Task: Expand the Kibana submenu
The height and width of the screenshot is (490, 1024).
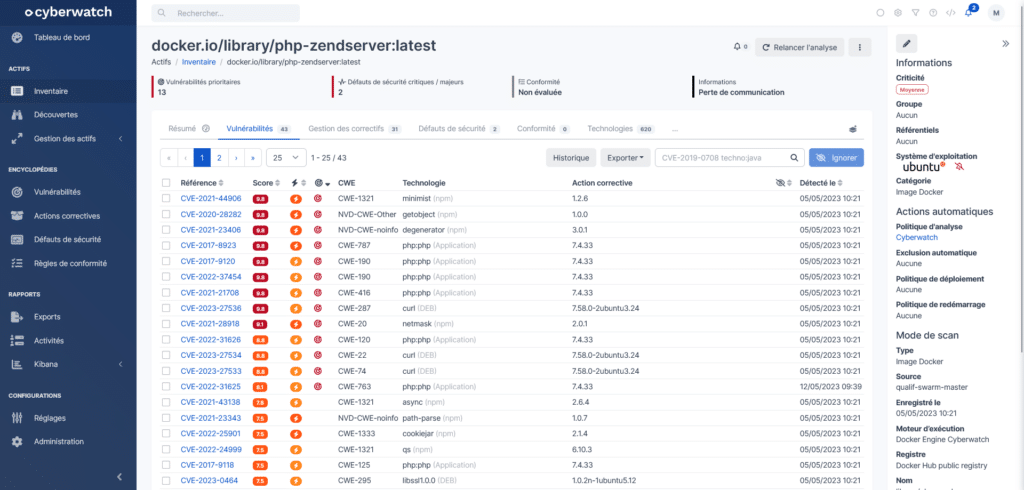Action: (x=121, y=364)
